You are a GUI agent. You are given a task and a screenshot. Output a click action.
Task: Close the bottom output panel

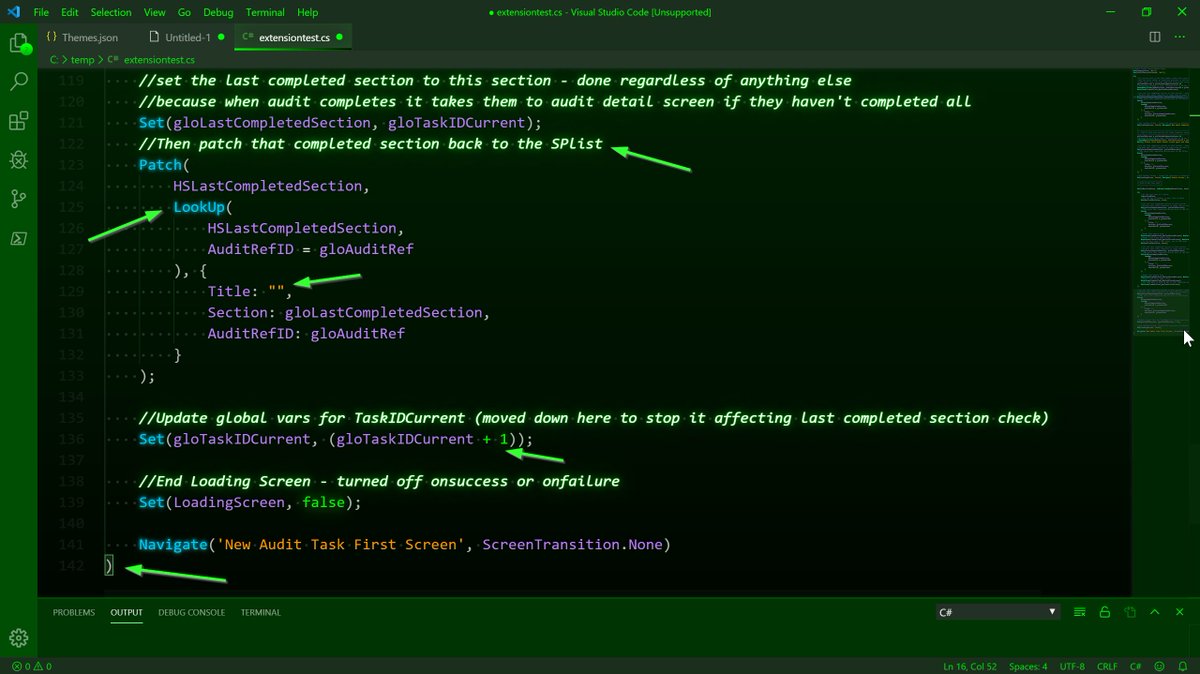(x=1180, y=612)
